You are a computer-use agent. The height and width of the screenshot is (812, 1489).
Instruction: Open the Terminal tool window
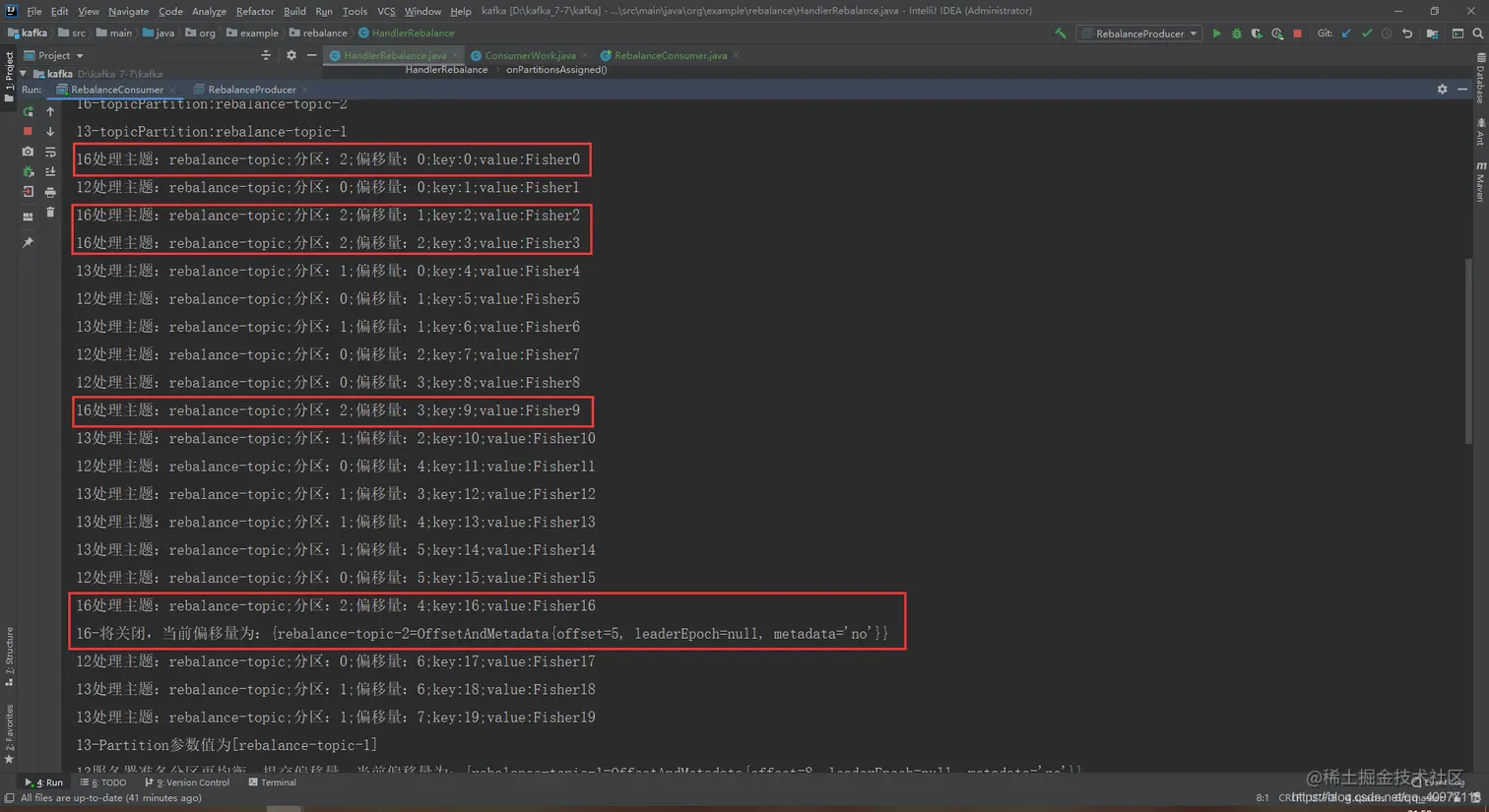pos(272,782)
